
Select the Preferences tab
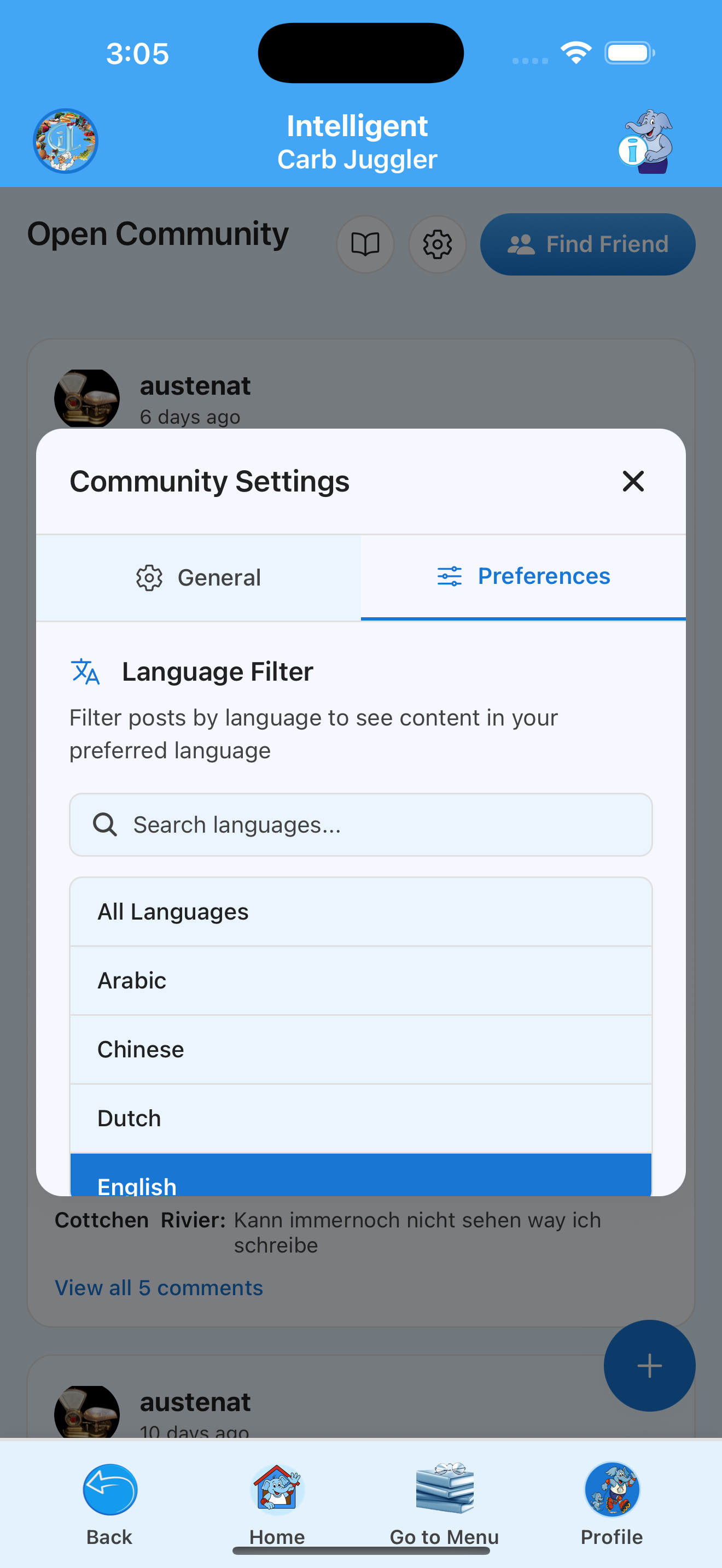pos(523,576)
